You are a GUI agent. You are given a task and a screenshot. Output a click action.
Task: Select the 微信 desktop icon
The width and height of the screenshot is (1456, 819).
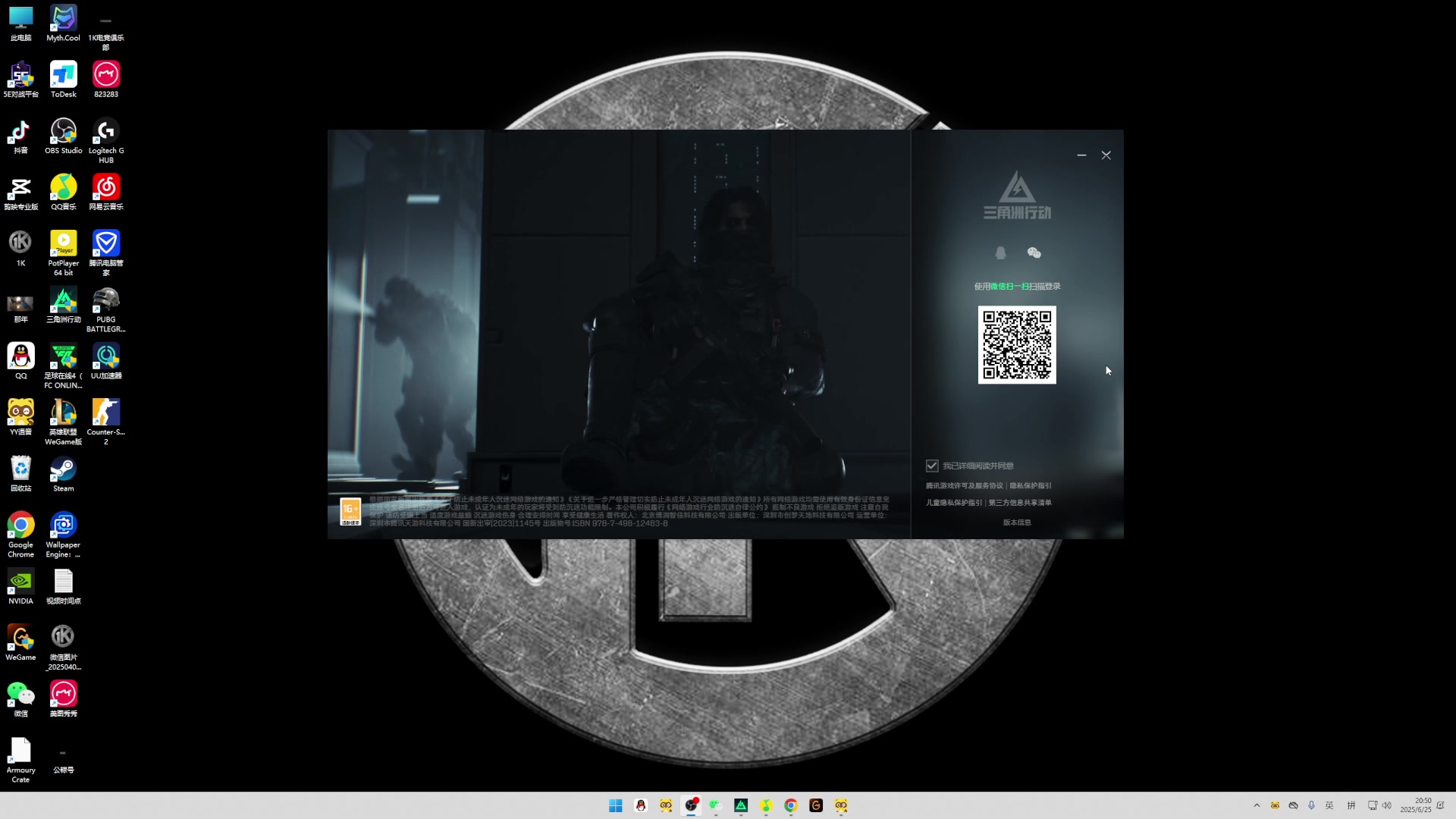[x=21, y=699]
